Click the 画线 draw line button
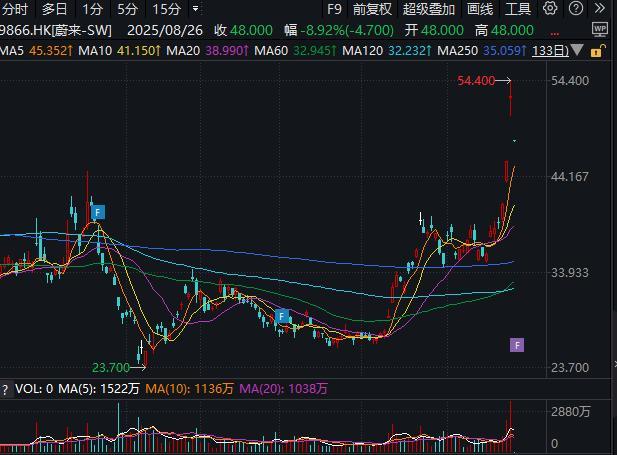 (480, 9)
